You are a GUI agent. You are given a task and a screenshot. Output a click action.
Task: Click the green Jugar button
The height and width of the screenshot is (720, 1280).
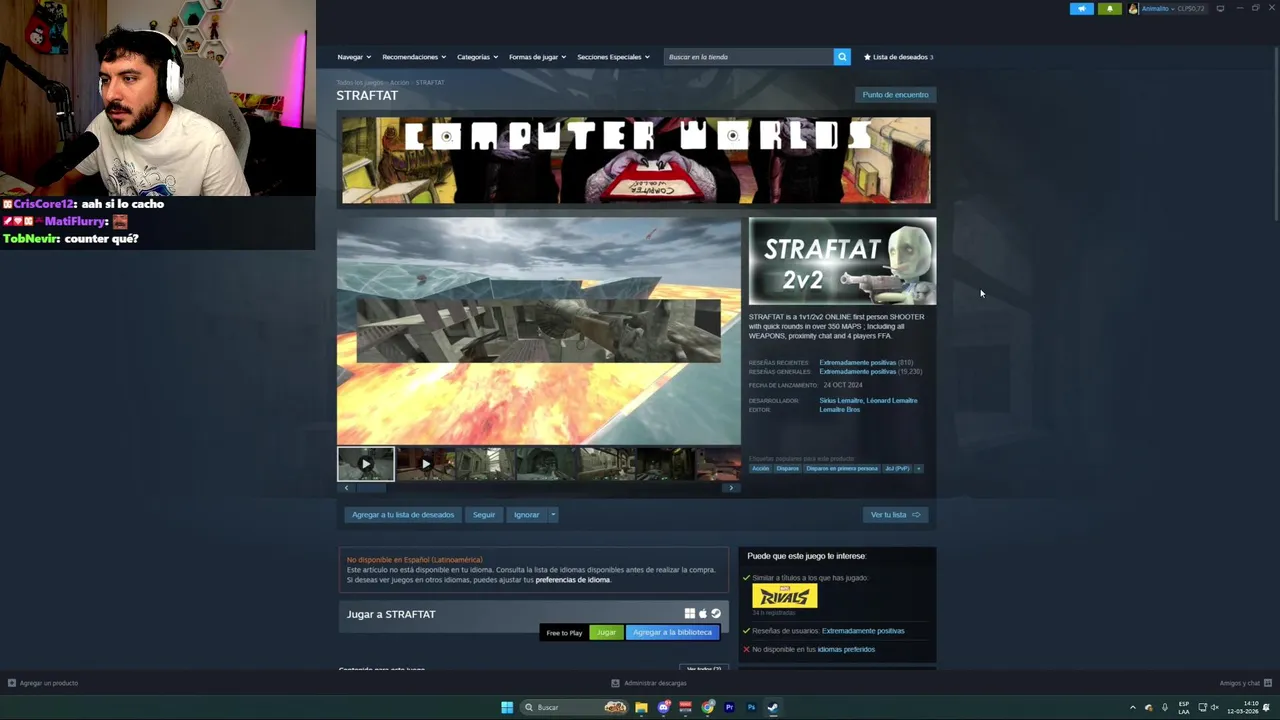[606, 632]
